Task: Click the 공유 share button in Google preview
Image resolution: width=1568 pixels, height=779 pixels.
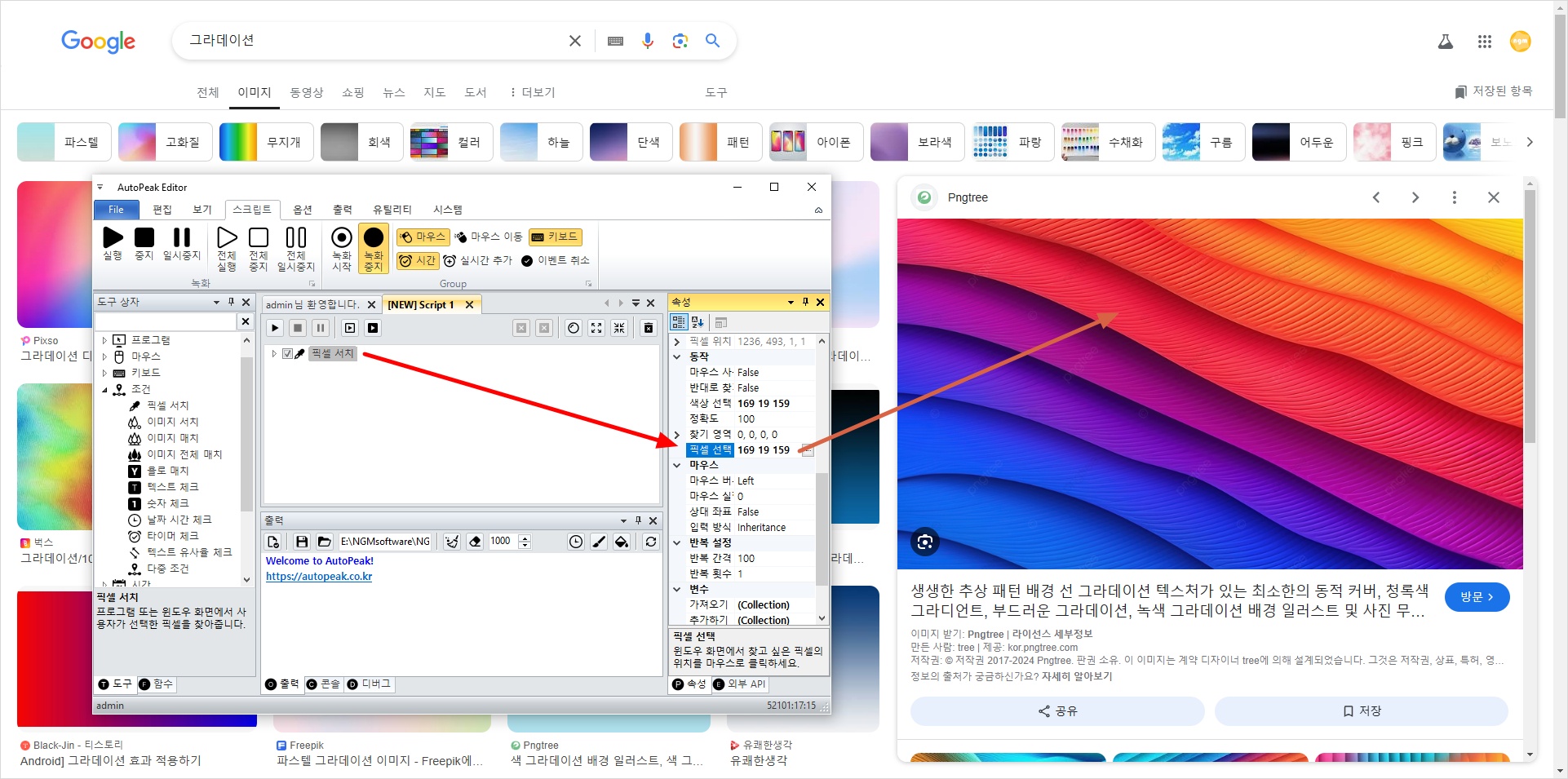Action: [1057, 711]
